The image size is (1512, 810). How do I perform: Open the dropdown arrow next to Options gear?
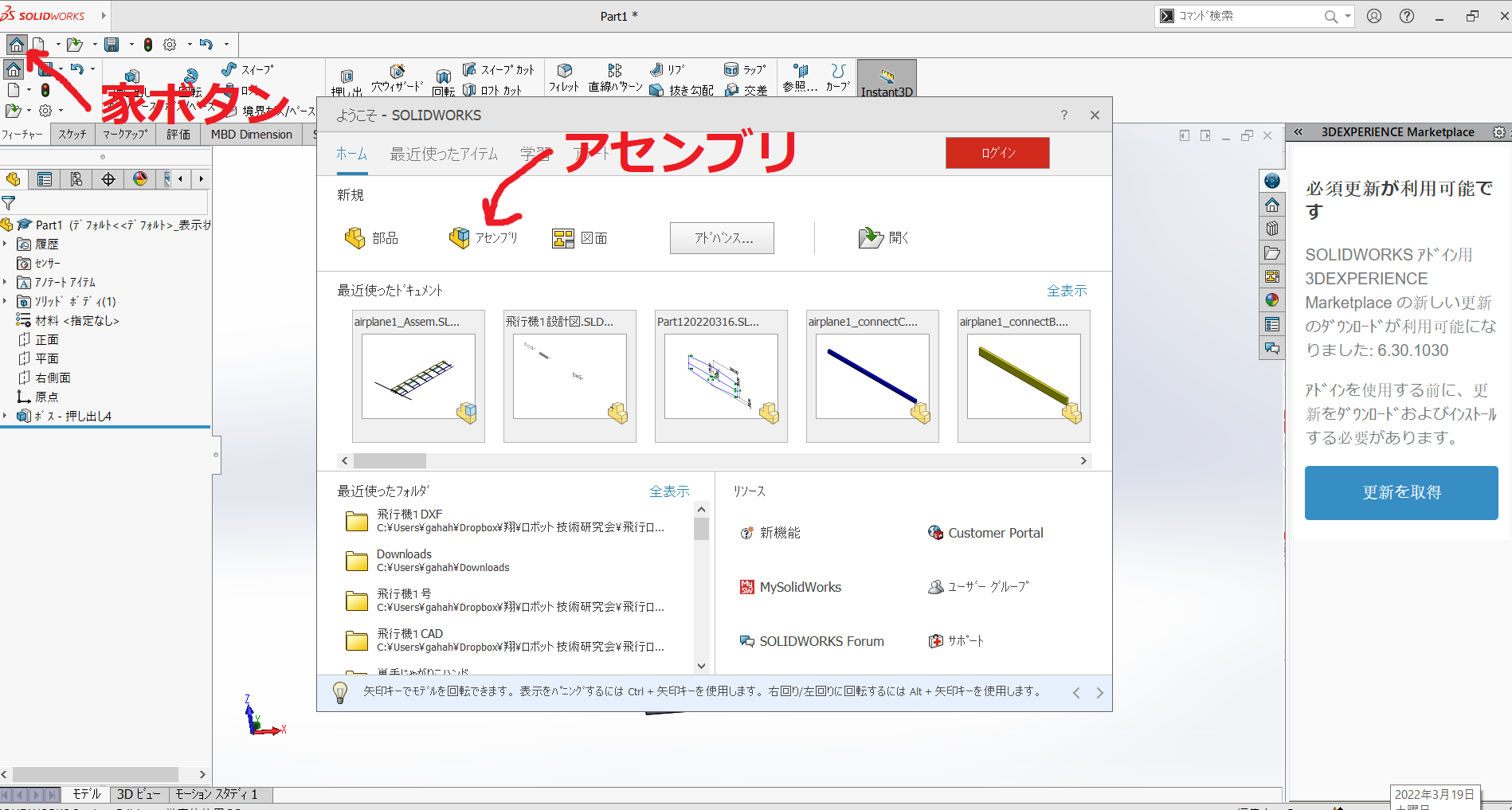[190, 45]
